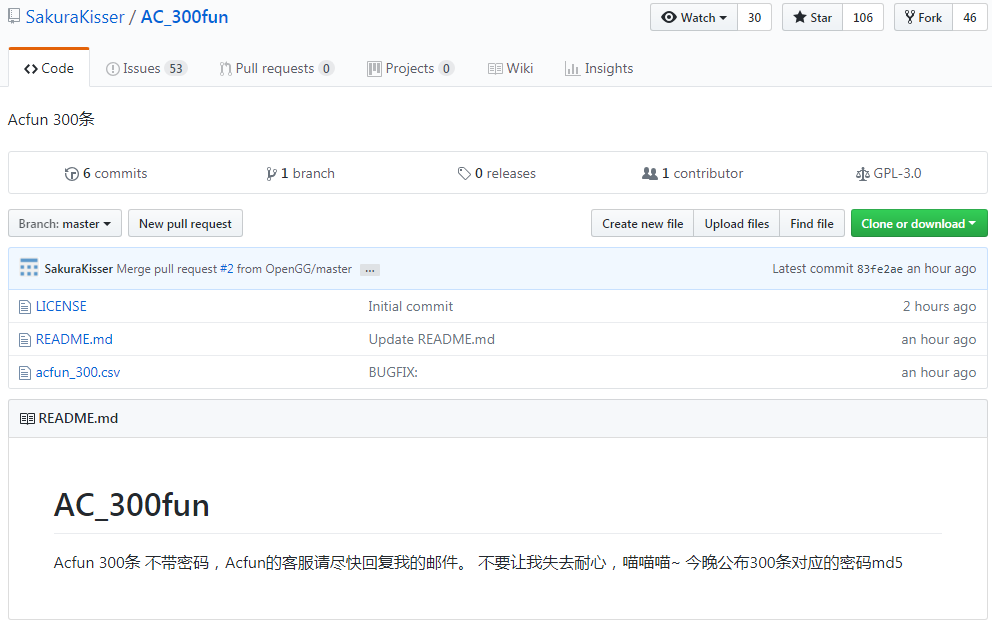Click the Pull requests merge icon

tap(225, 69)
